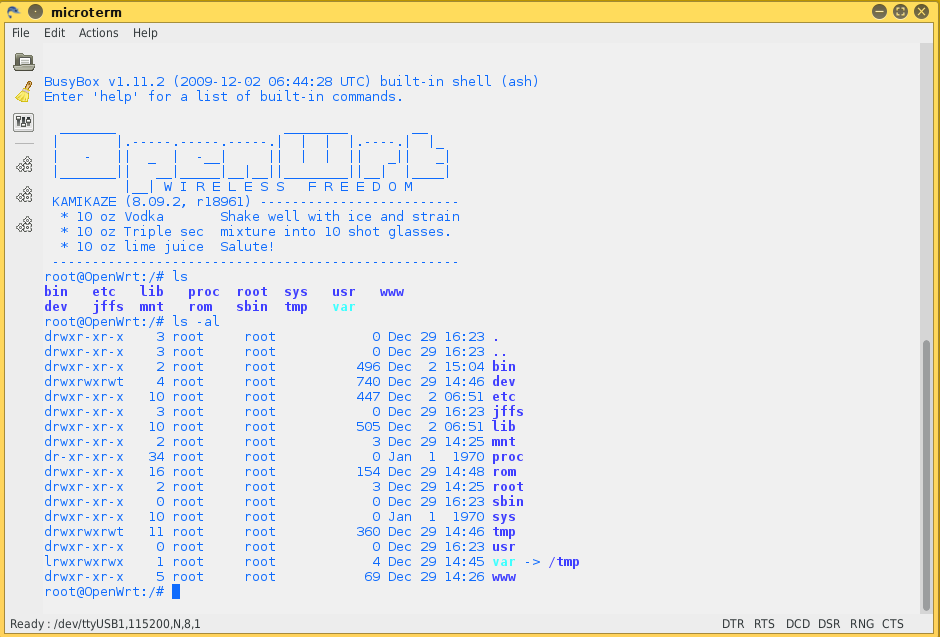The width and height of the screenshot is (940, 637).
Task: Open the port settings mixer-sliders icon
Action: (x=24, y=122)
